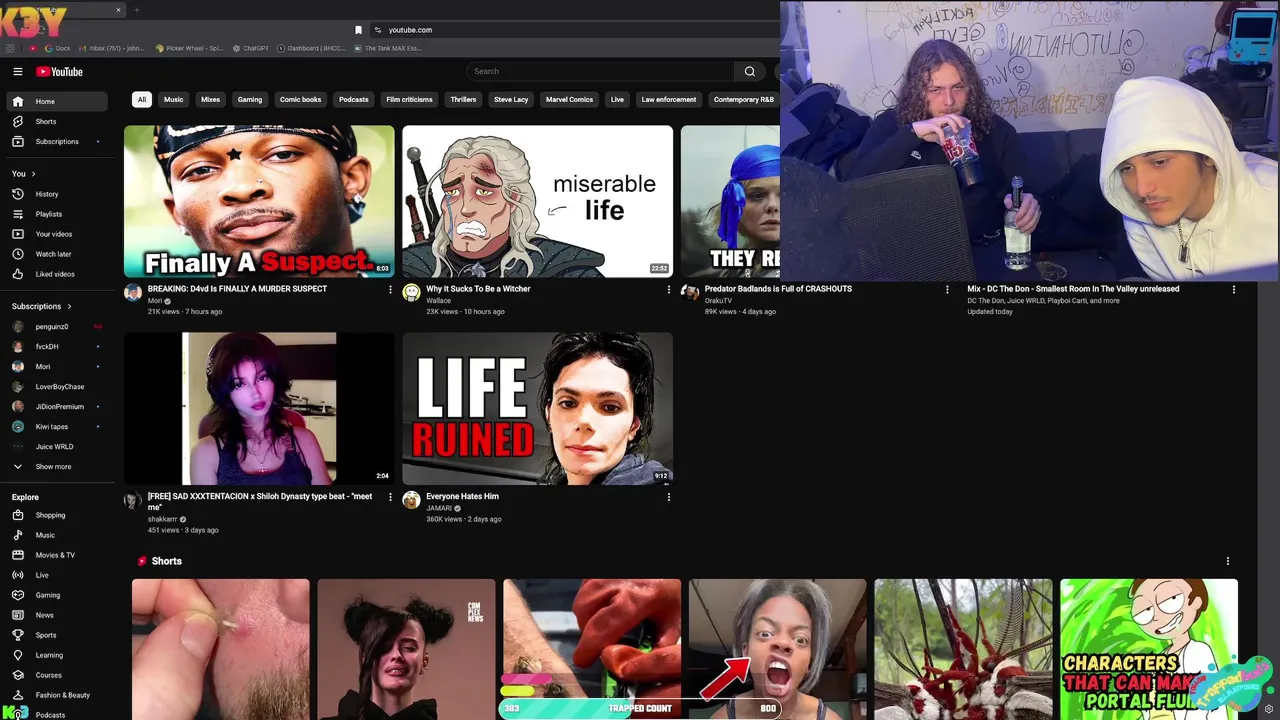Open Your videos in the sidebar
The image size is (1280, 720).
click(57, 234)
